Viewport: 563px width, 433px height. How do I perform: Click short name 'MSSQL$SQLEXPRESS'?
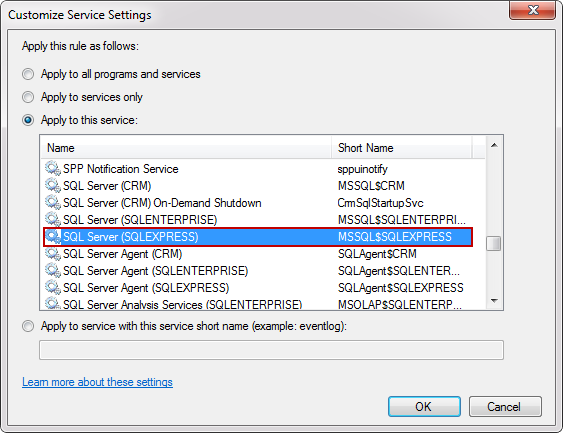coord(395,237)
